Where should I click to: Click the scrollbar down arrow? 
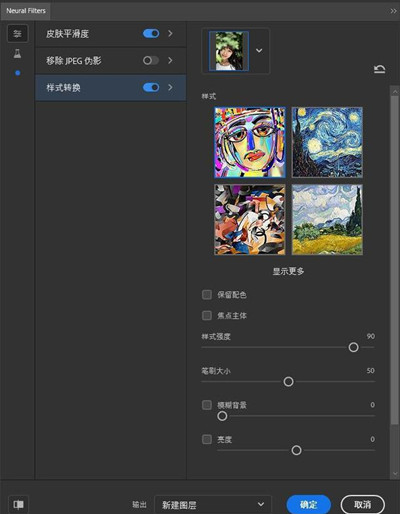coord(395,474)
